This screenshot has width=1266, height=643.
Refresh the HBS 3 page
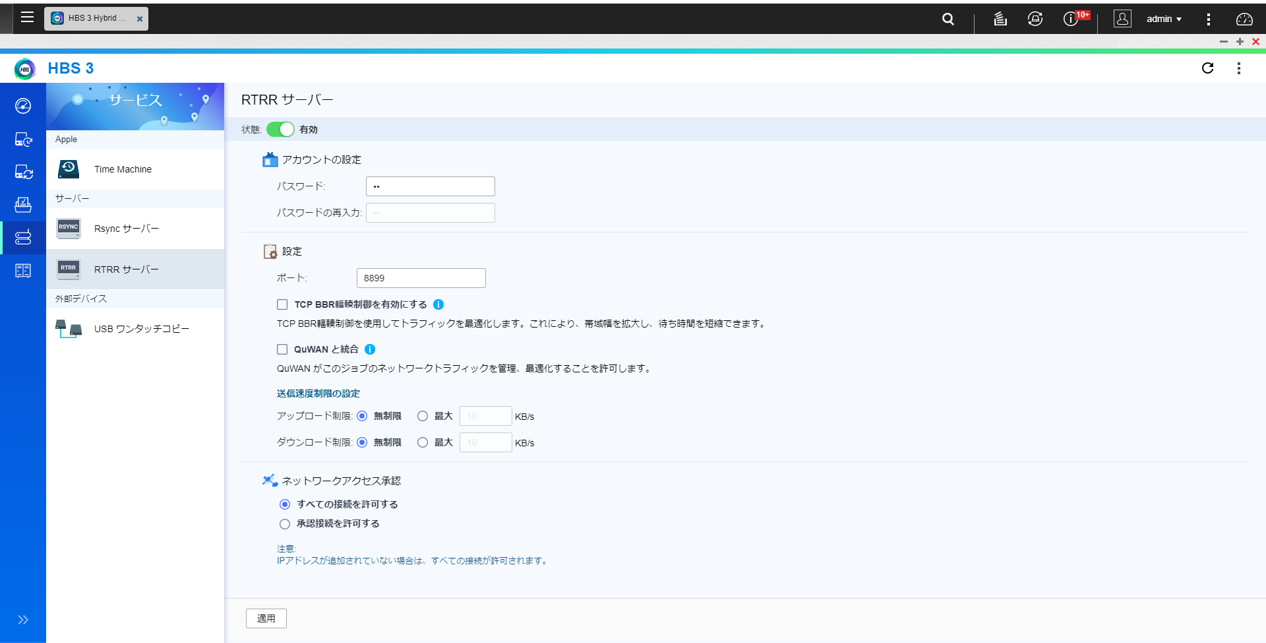click(1208, 68)
